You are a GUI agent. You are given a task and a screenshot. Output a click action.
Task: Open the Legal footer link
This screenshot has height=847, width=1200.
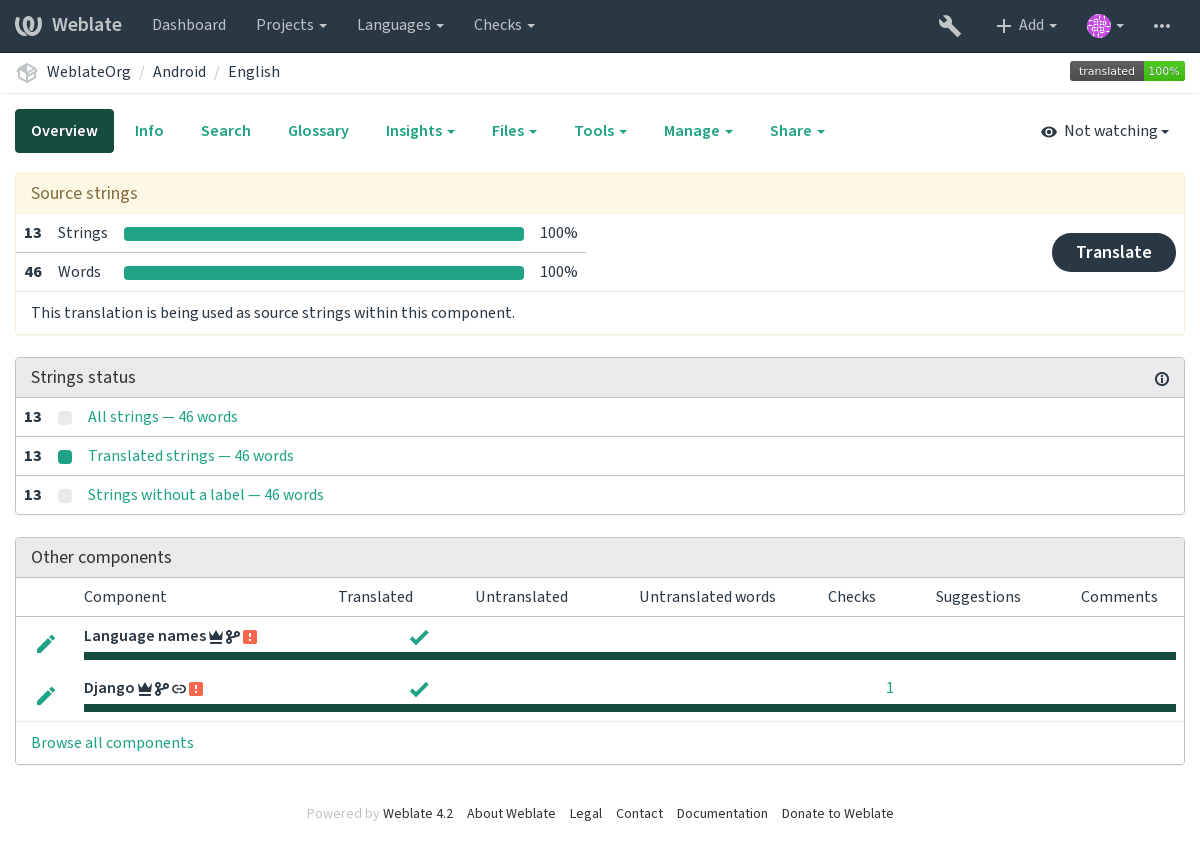[x=586, y=814]
